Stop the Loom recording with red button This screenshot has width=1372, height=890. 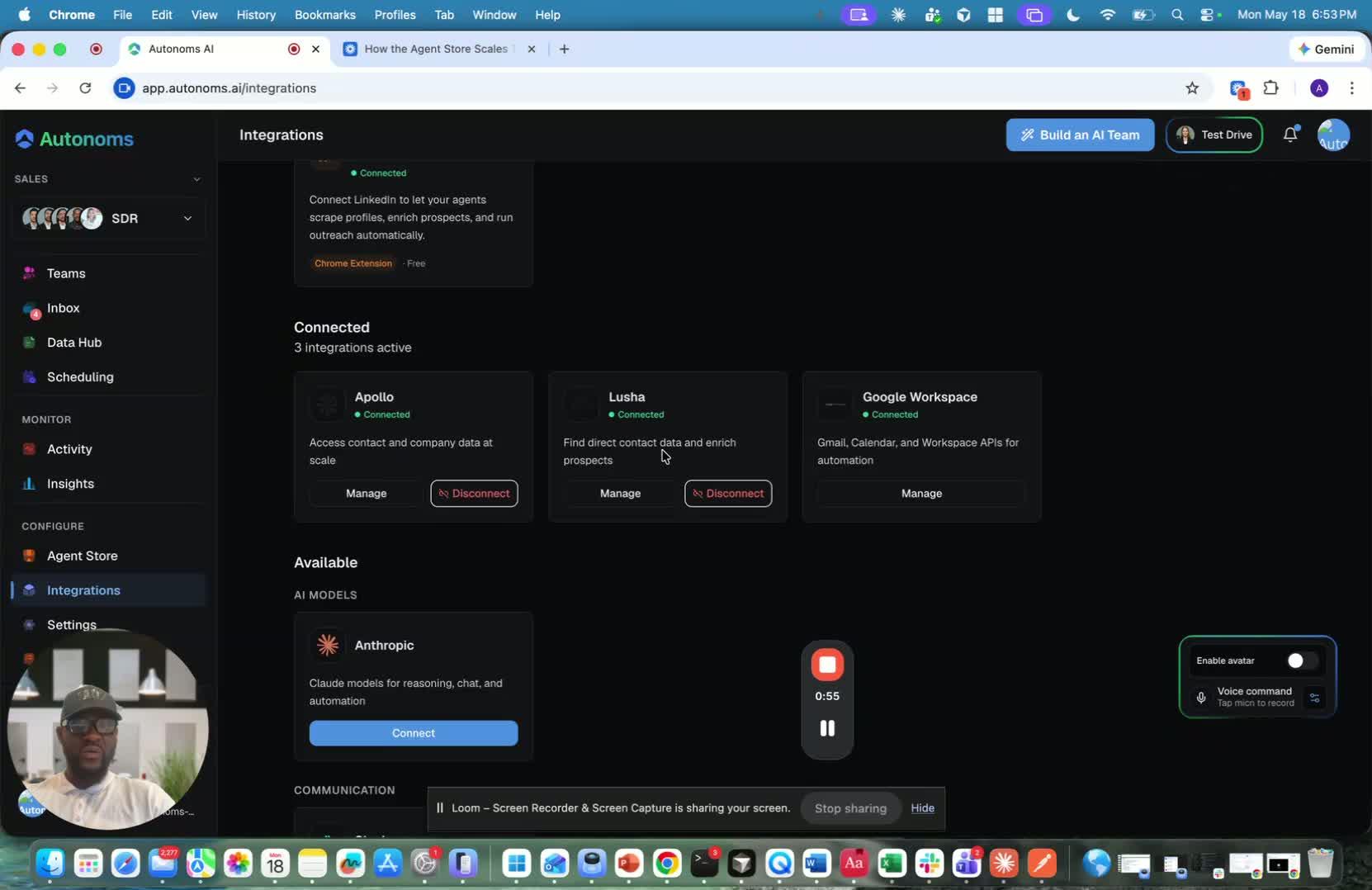[827, 665]
